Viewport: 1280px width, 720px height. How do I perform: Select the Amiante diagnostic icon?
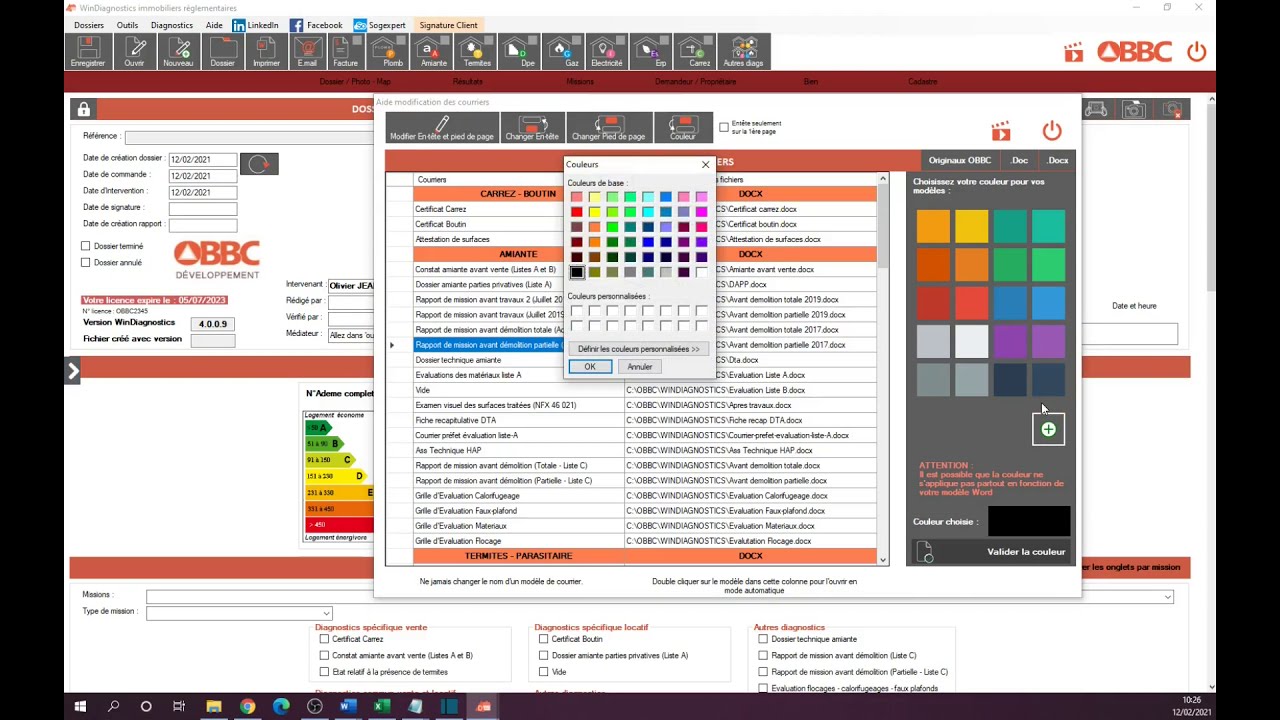(x=434, y=52)
